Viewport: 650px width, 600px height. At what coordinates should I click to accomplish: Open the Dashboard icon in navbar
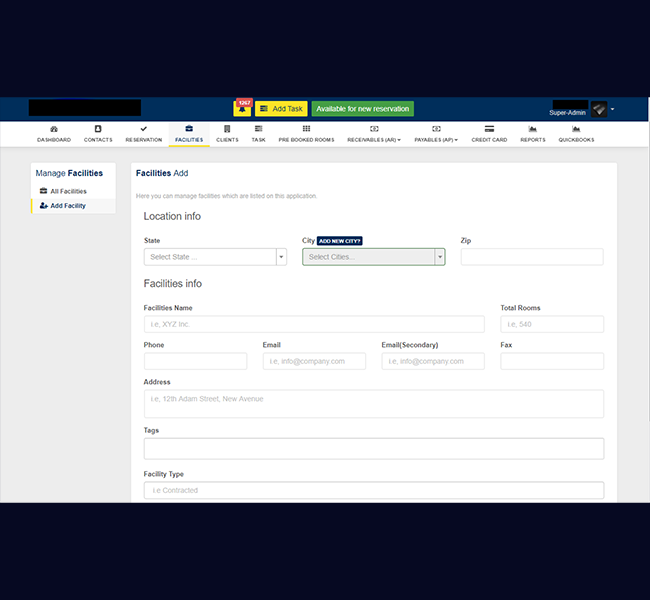click(54, 129)
